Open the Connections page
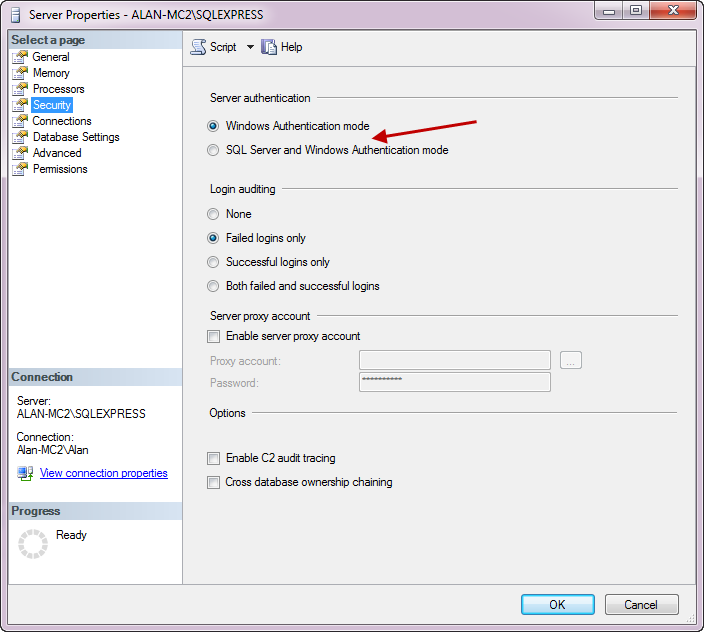 tap(62, 121)
